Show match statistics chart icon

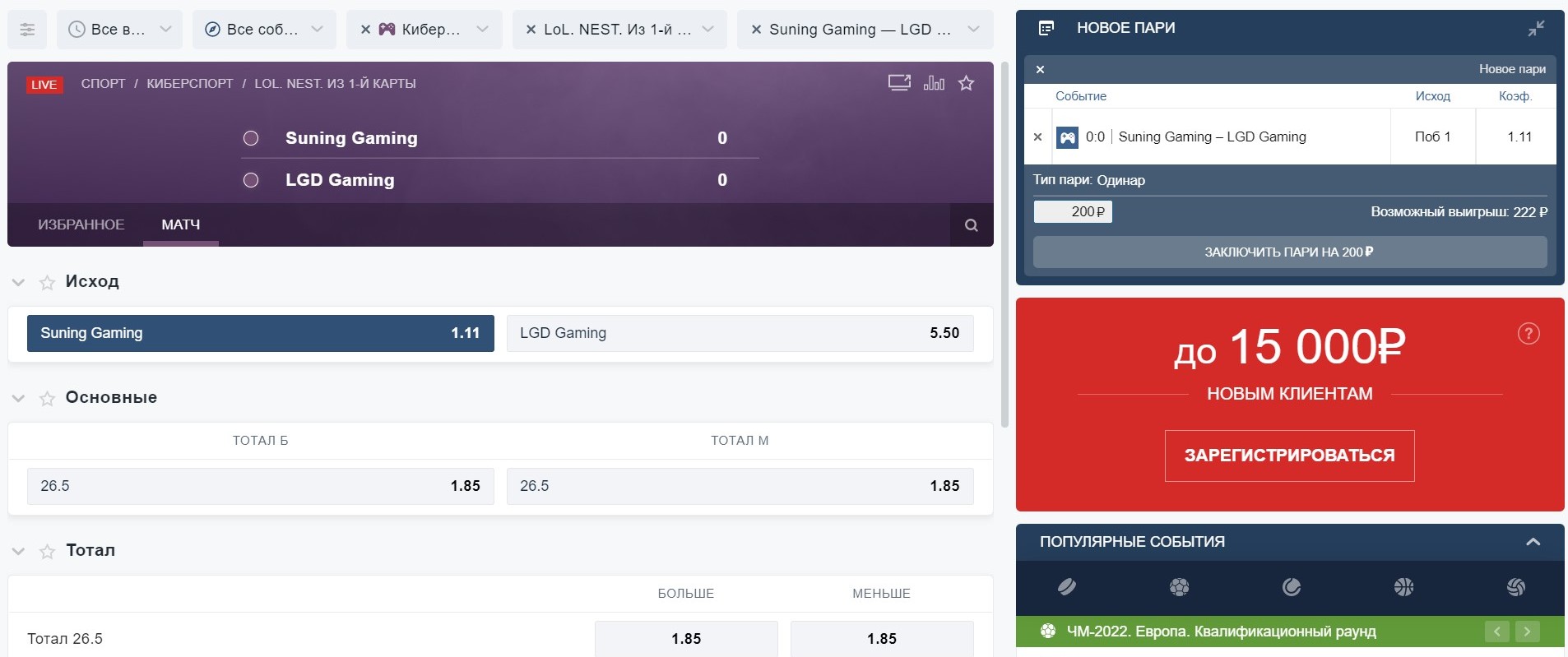[x=934, y=82]
